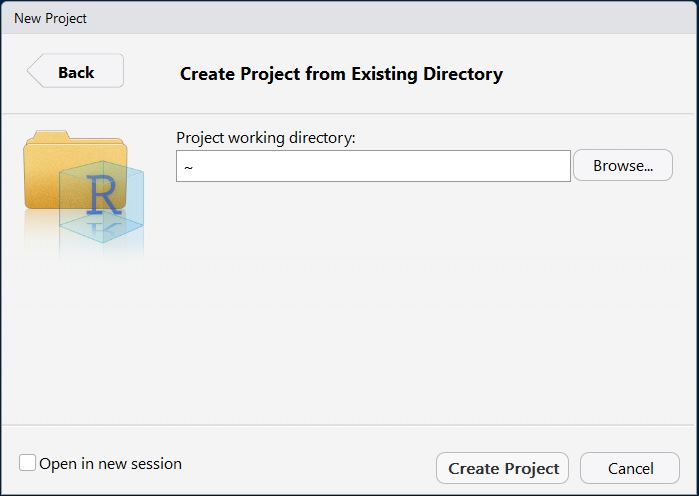
Task: Cancel the New Project dialog
Action: pos(630,468)
